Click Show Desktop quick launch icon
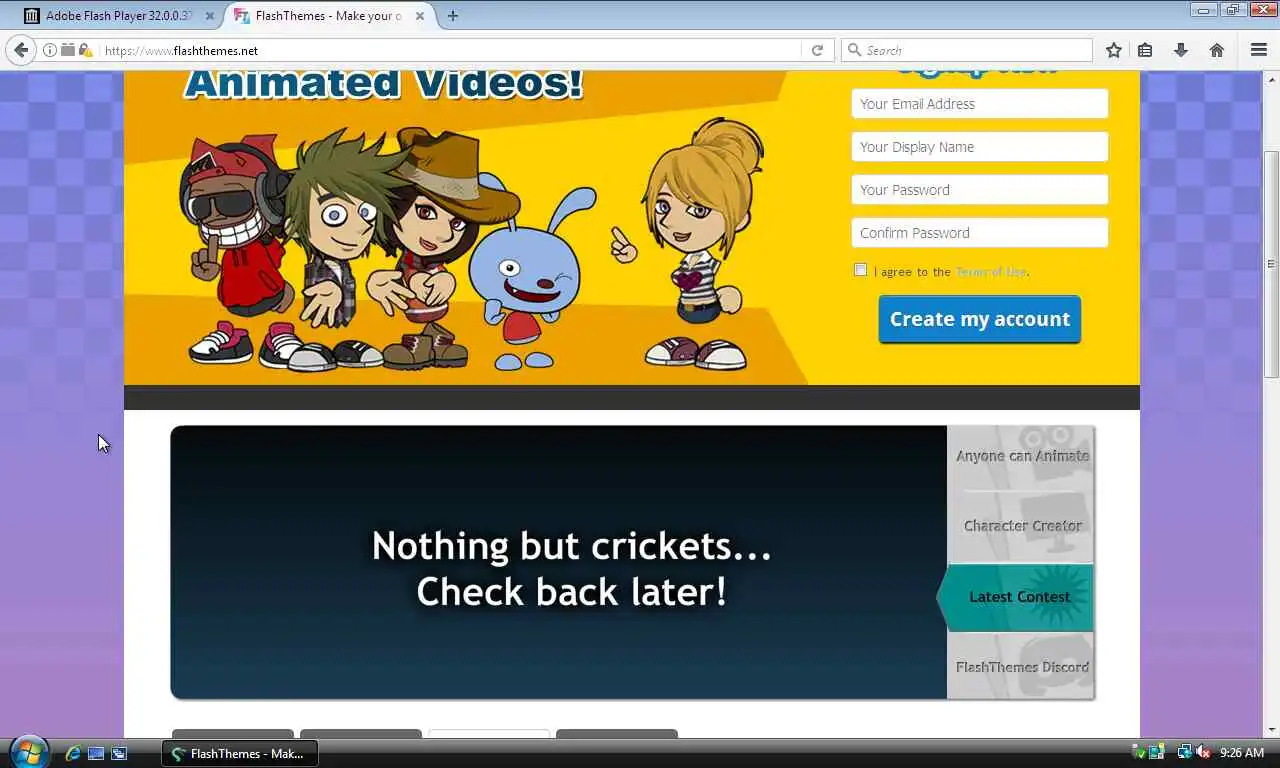 point(96,753)
